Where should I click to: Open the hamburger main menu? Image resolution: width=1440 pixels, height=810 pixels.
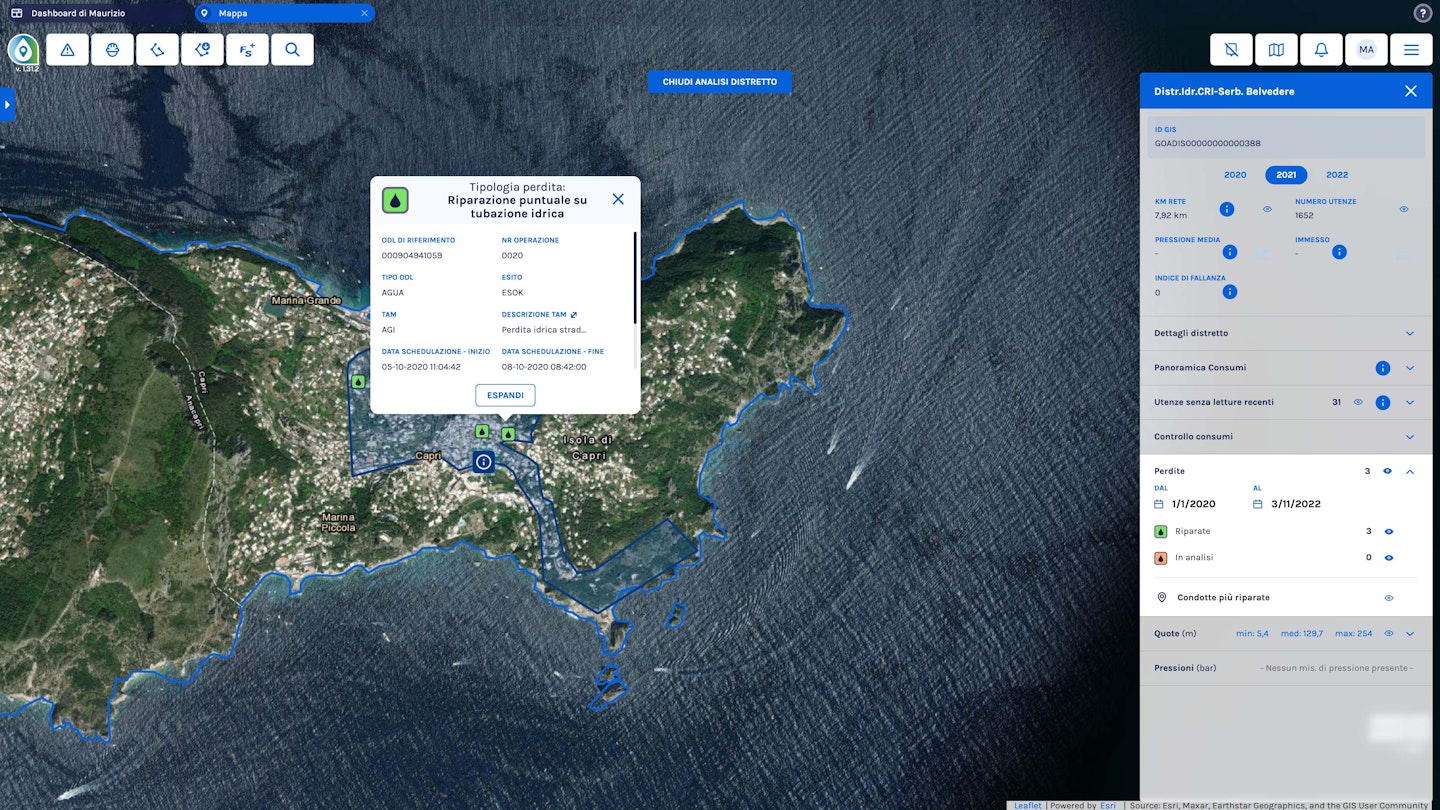[1411, 50]
